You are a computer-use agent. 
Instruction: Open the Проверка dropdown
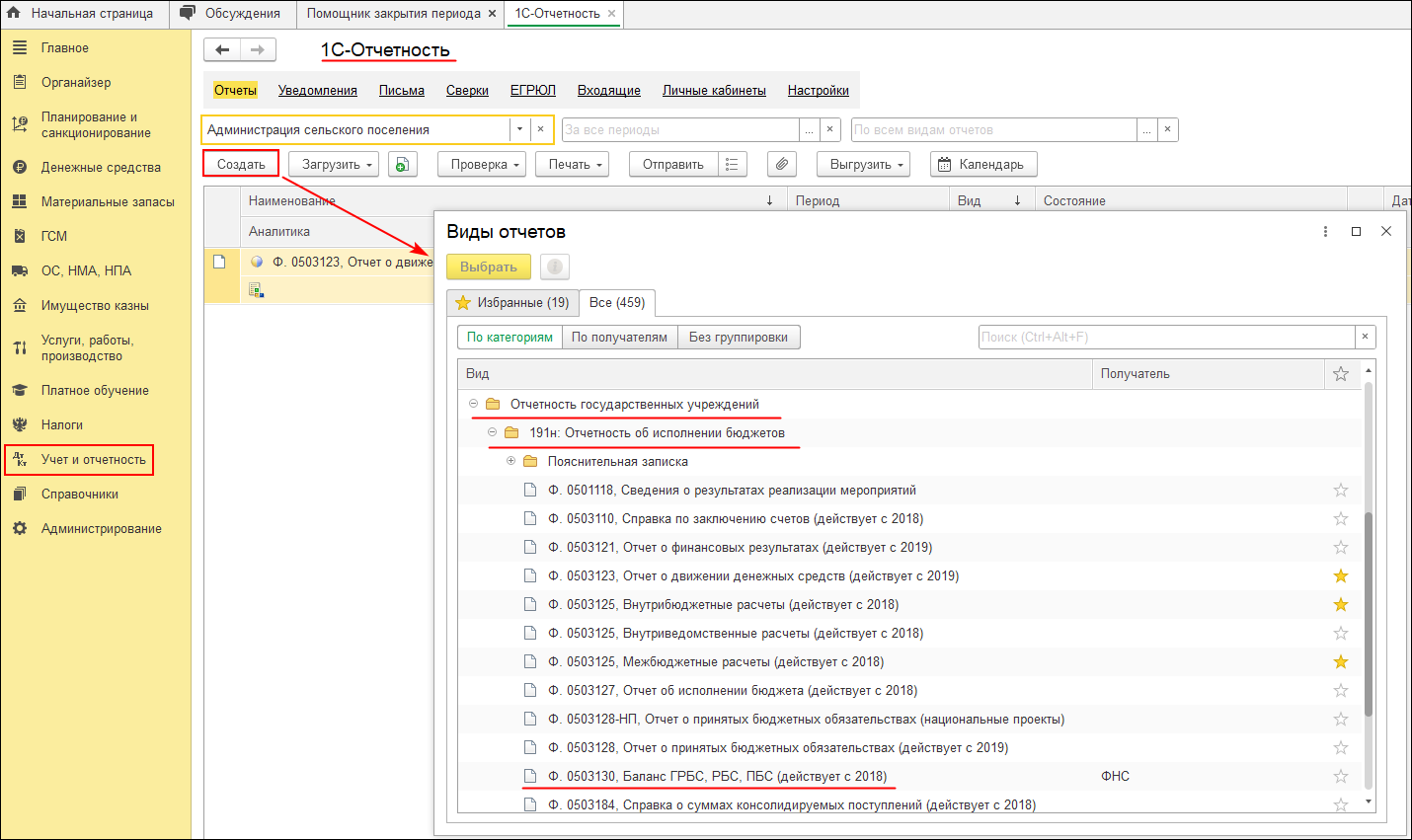point(482,165)
